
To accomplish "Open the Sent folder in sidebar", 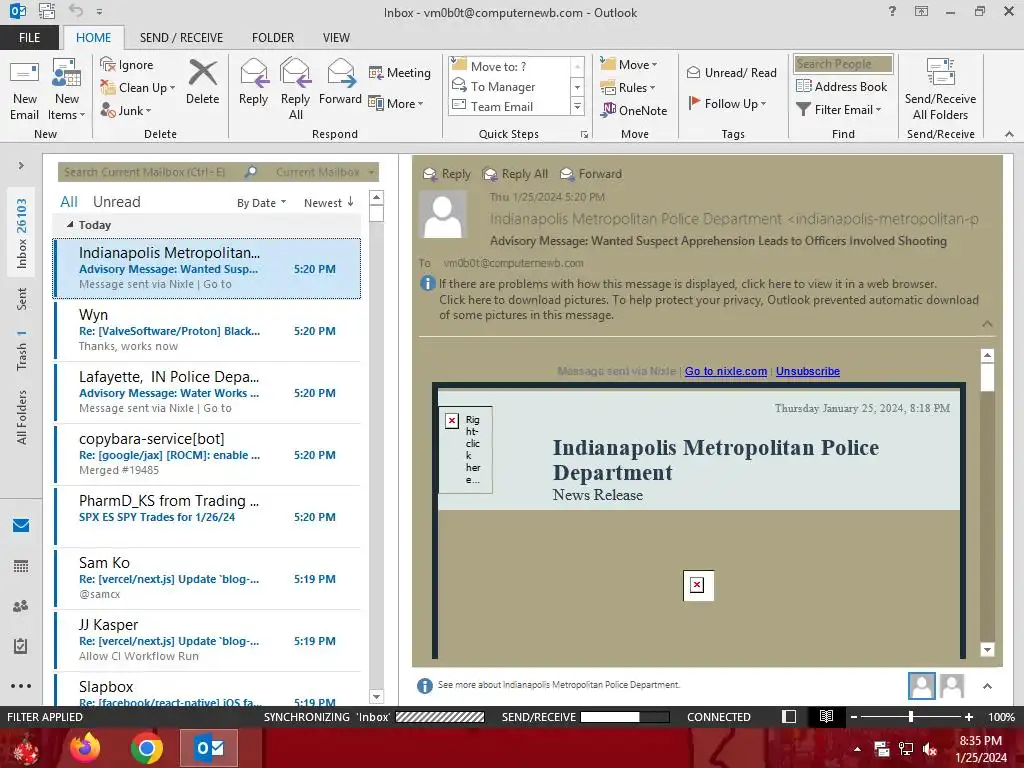I will pyautogui.click(x=22, y=299).
